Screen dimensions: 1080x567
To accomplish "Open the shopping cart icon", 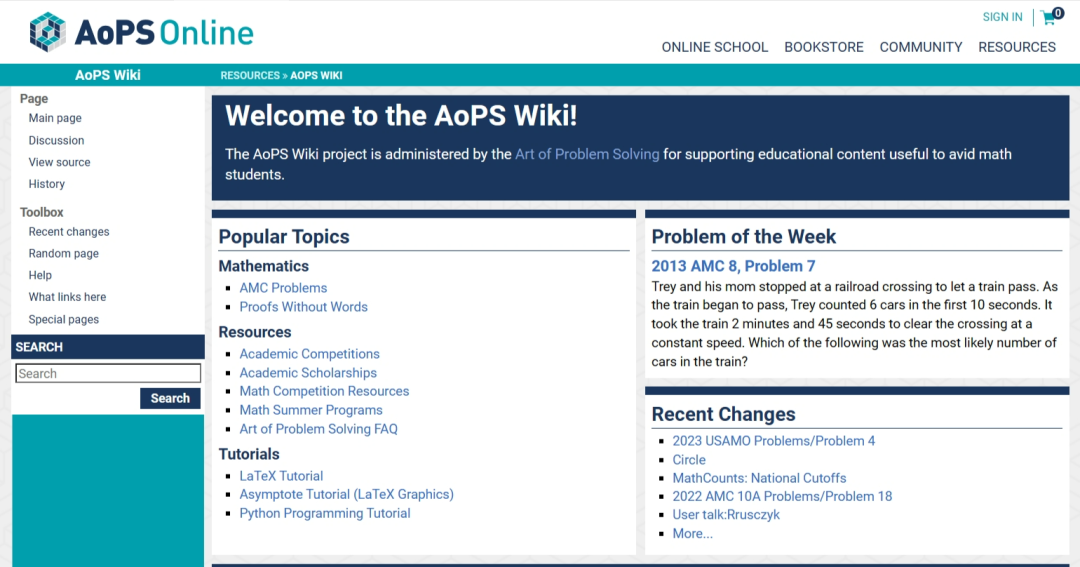I will (x=1052, y=17).
